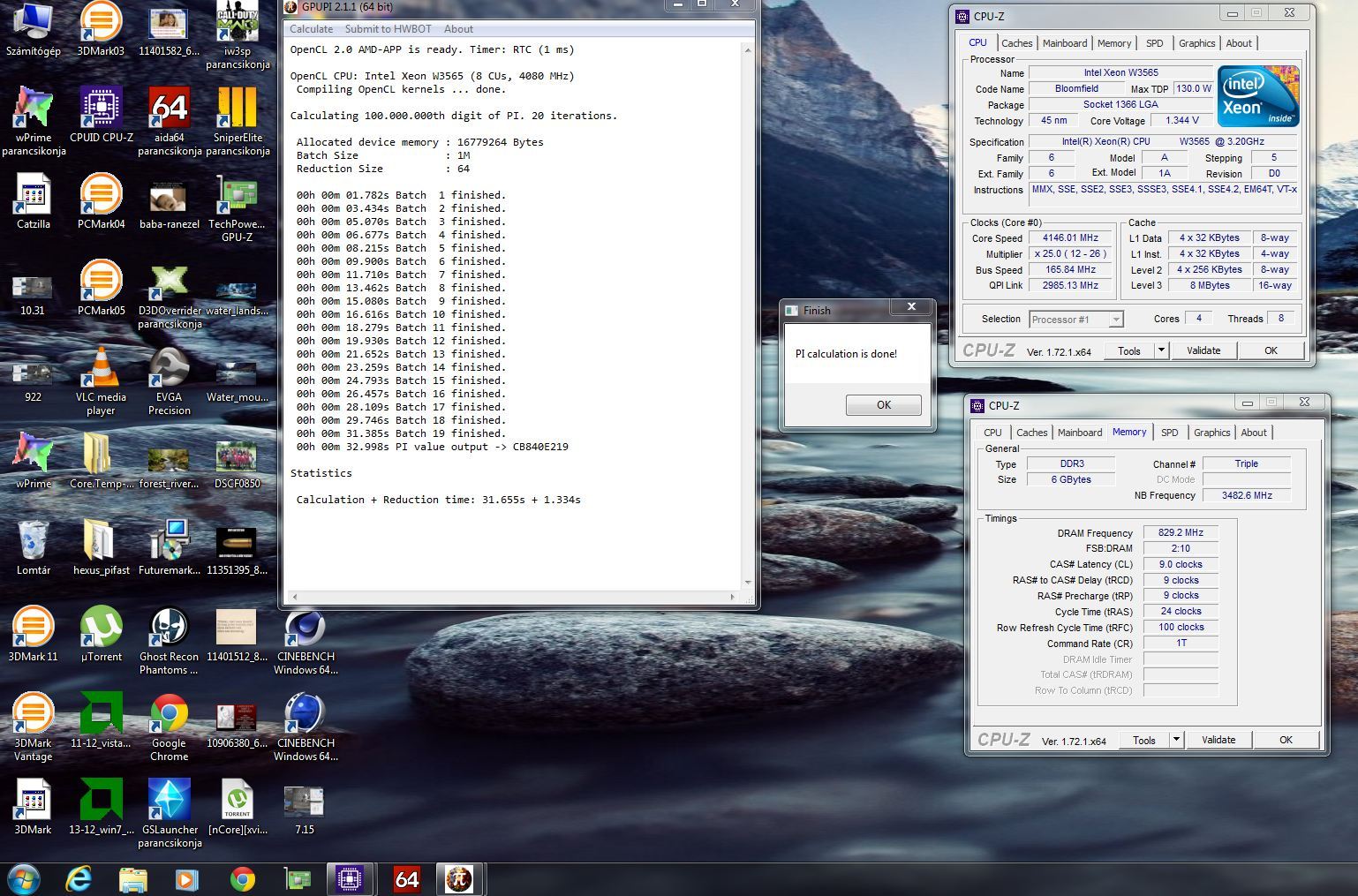
Task: Open the EVGA Precision shortcut
Action: 170,380
